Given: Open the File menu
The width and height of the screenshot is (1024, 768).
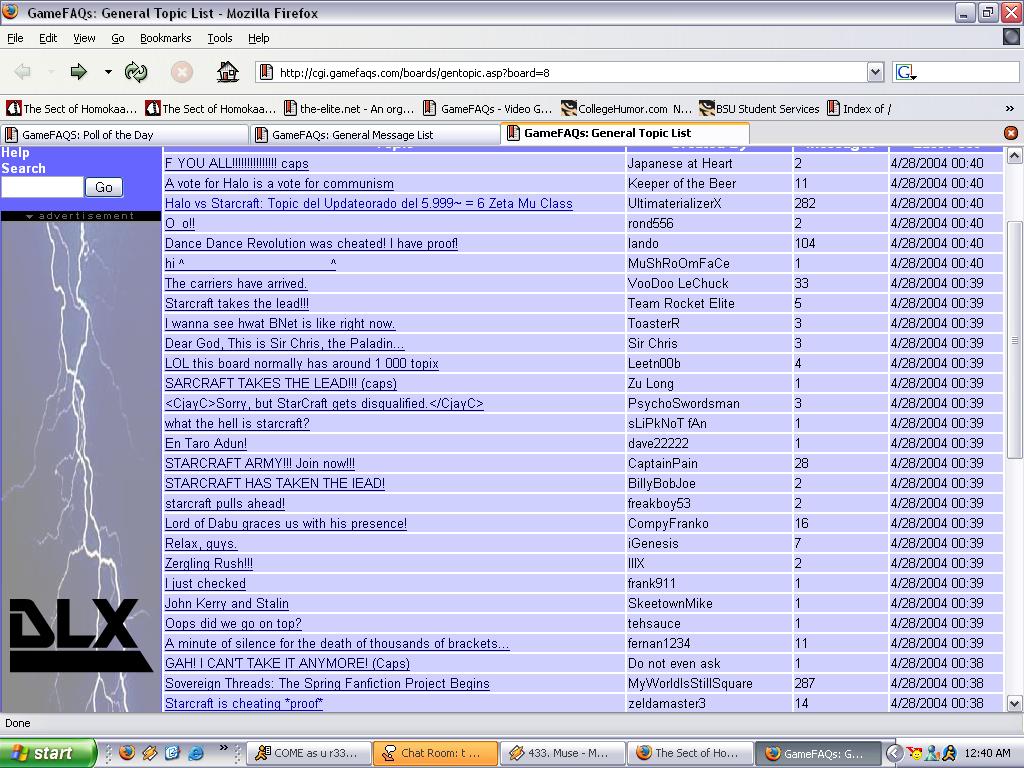Looking at the screenshot, I should click(15, 38).
